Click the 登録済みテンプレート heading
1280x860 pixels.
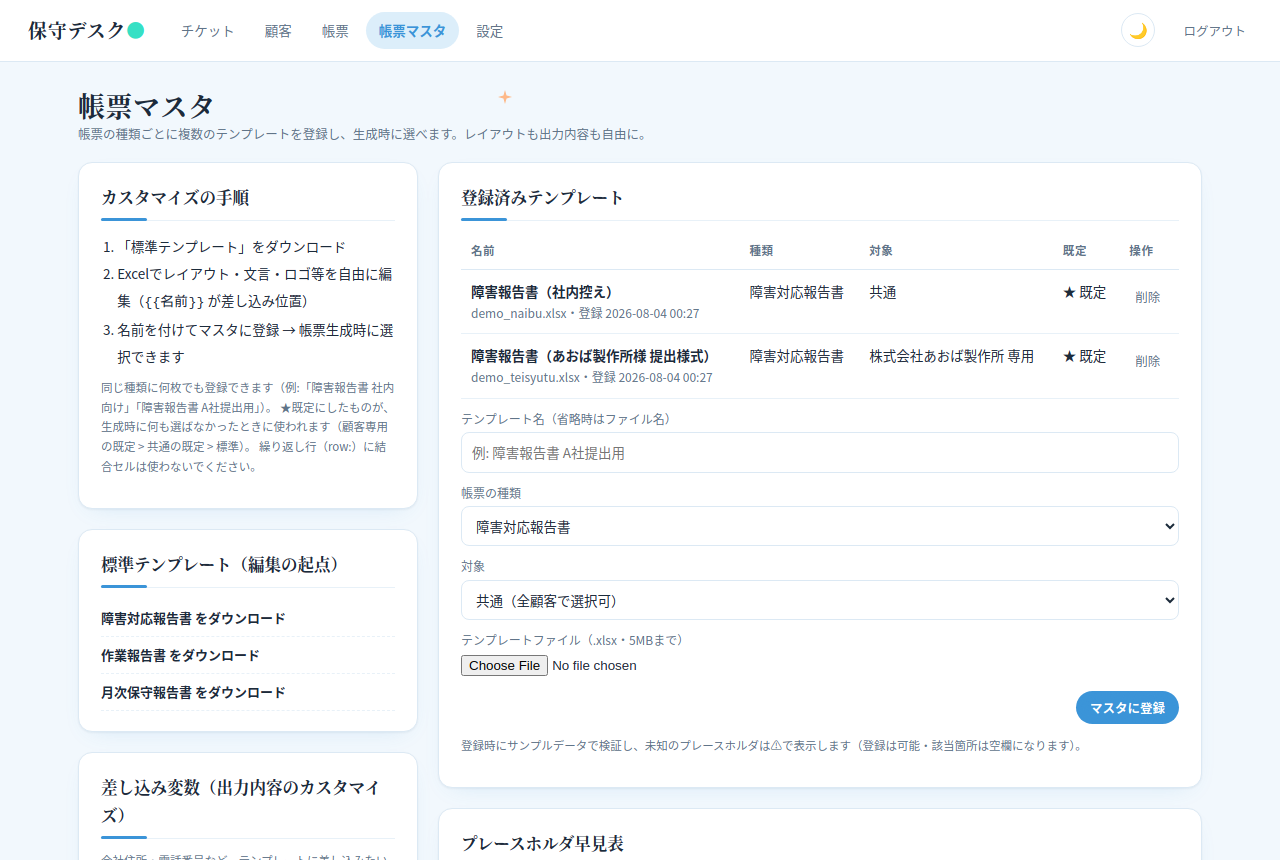(542, 198)
